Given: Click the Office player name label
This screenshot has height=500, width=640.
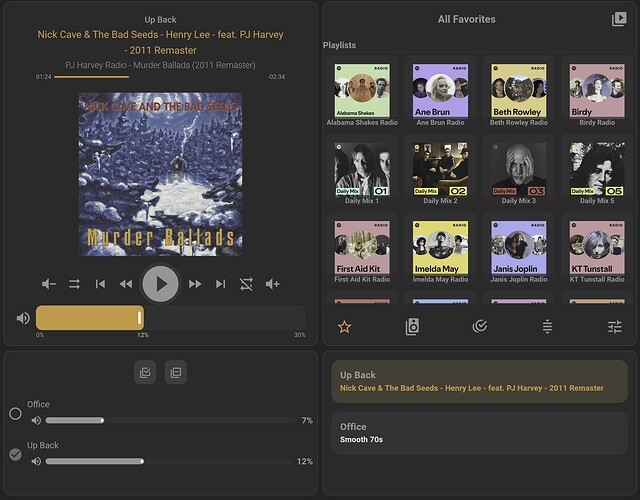Looking at the screenshot, I should point(38,404).
